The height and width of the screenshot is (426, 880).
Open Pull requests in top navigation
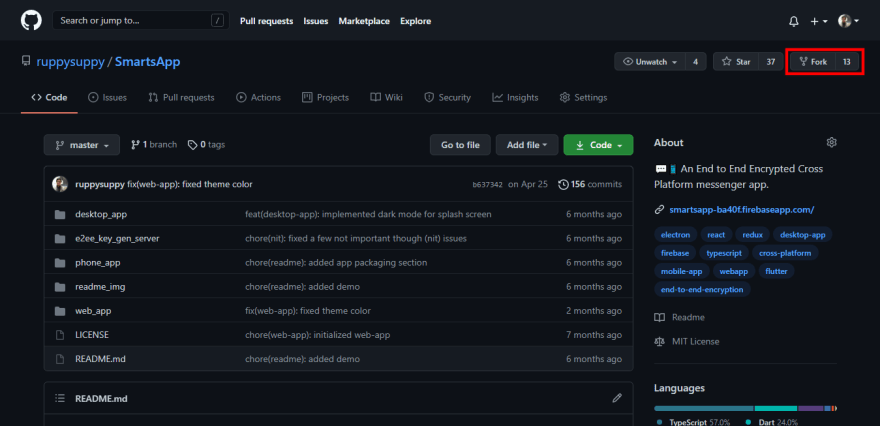point(267,21)
